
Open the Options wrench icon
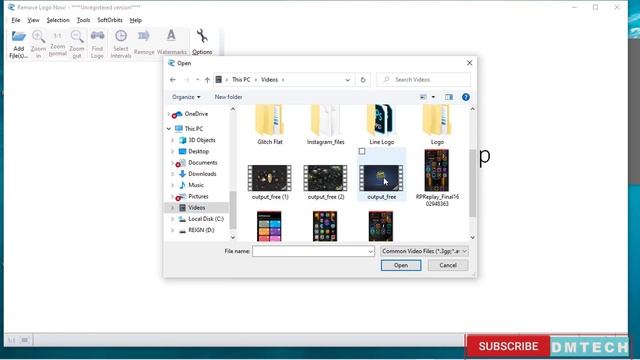pyautogui.click(x=202, y=42)
